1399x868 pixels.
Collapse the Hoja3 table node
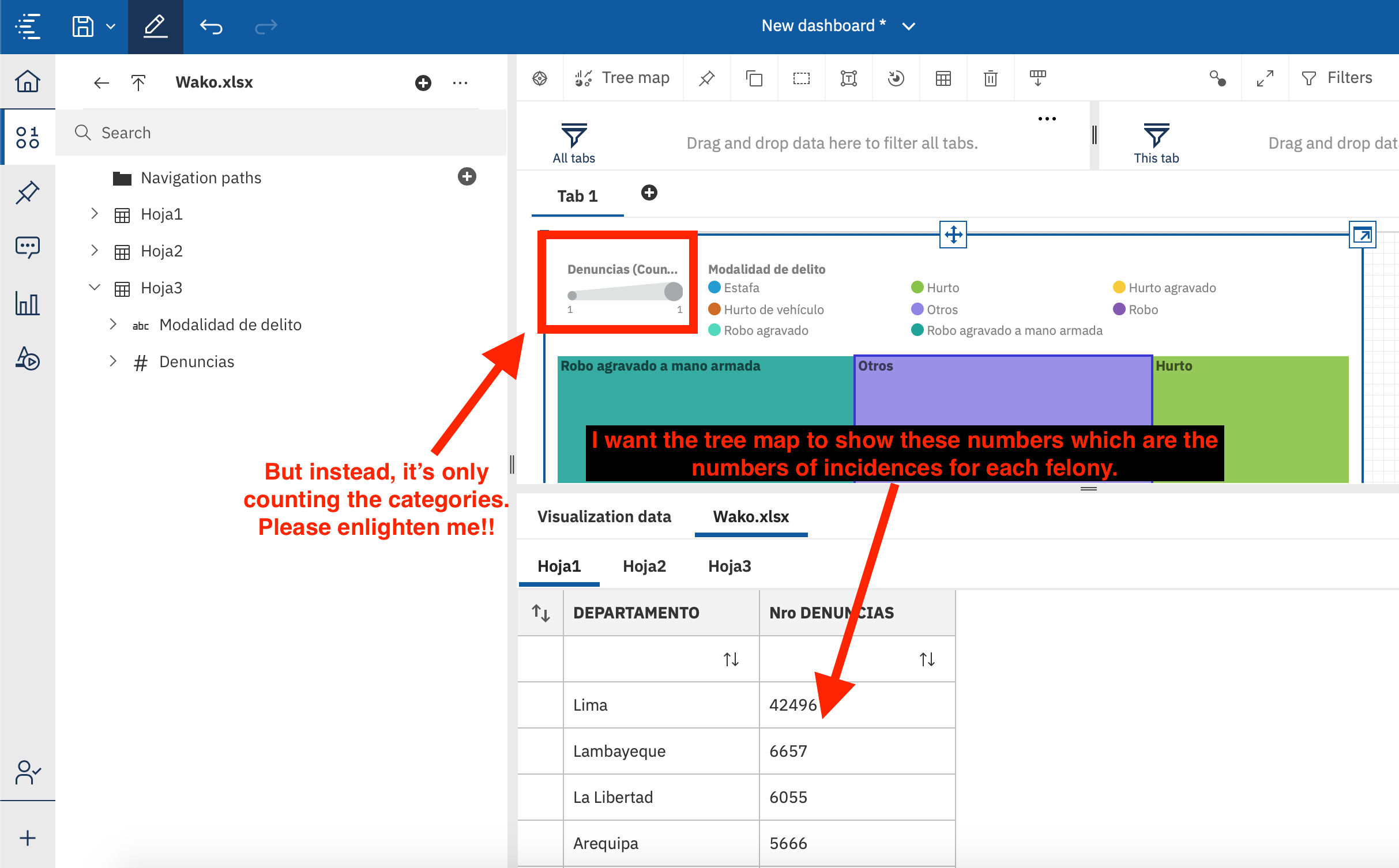point(95,288)
